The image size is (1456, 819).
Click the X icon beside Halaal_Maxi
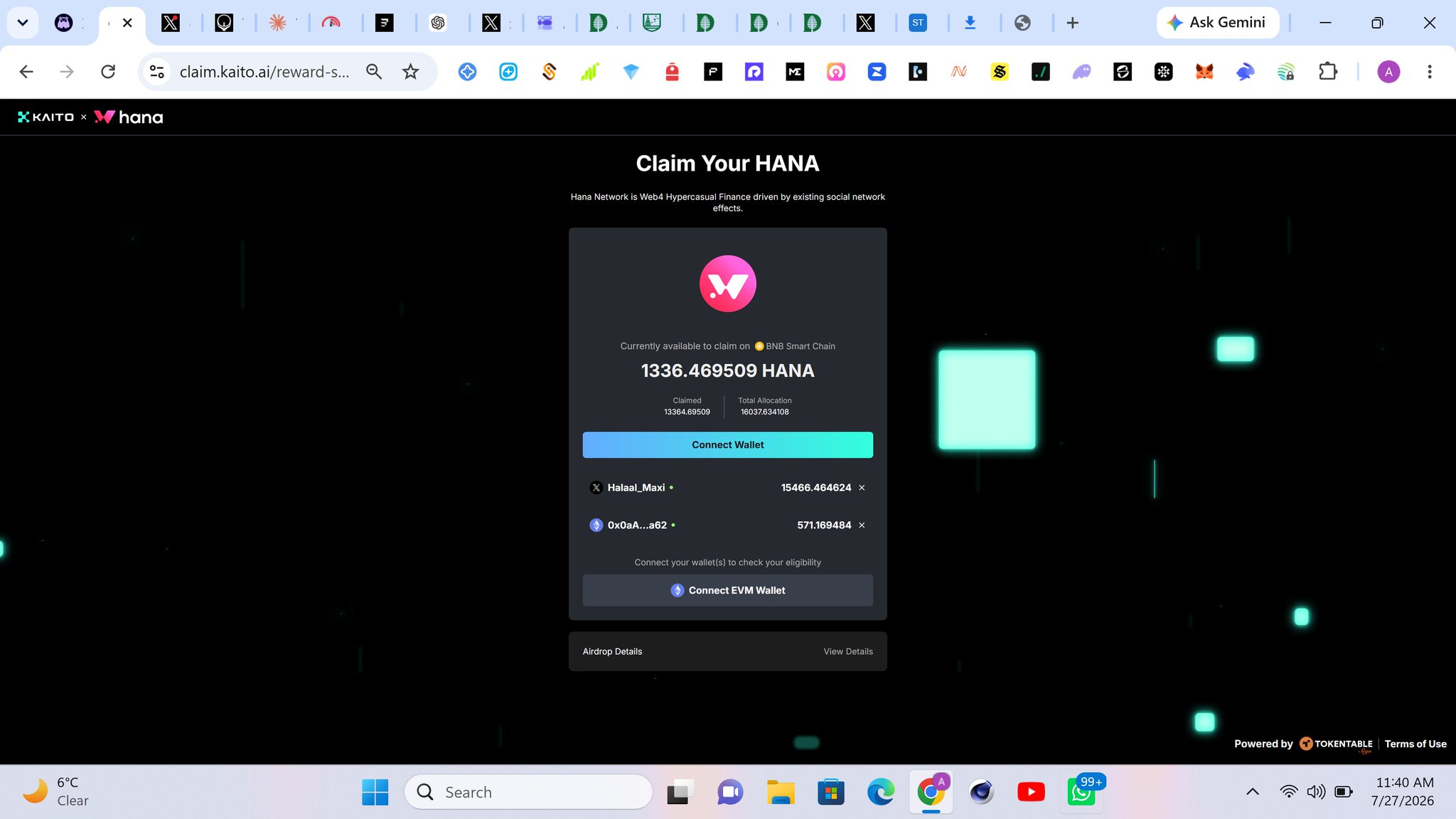(596, 488)
